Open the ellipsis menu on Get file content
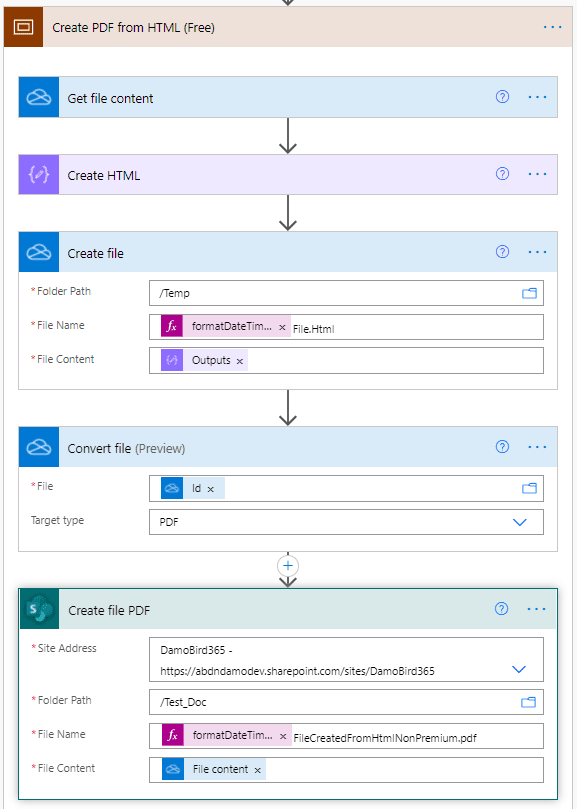The width and height of the screenshot is (577, 809). click(x=537, y=97)
